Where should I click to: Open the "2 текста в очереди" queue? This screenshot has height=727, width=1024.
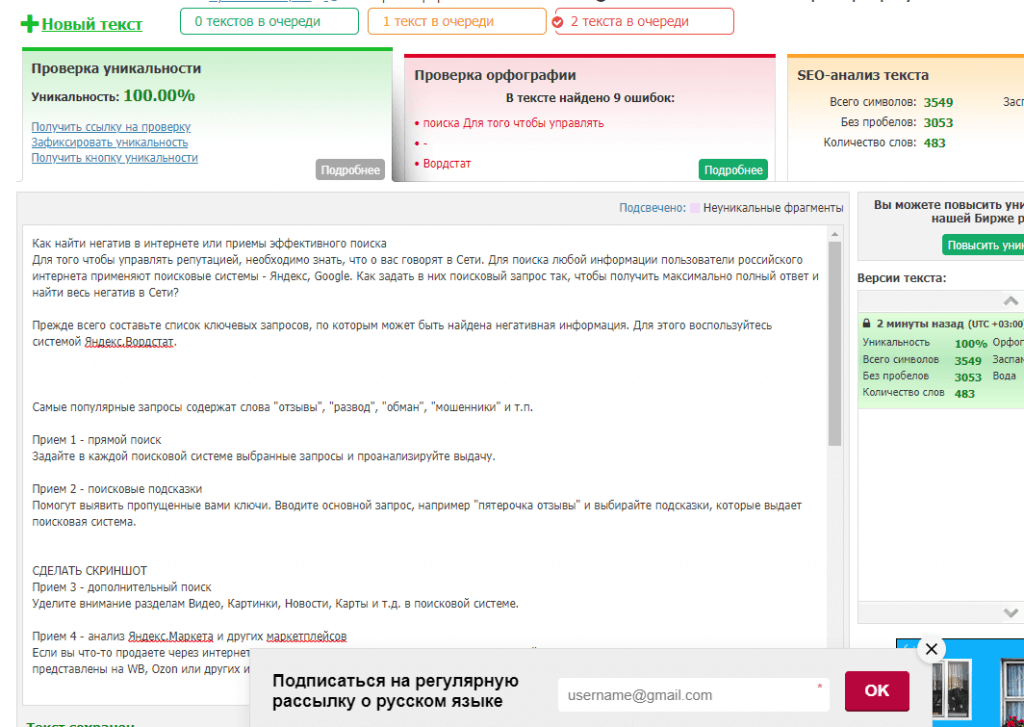tap(643, 21)
